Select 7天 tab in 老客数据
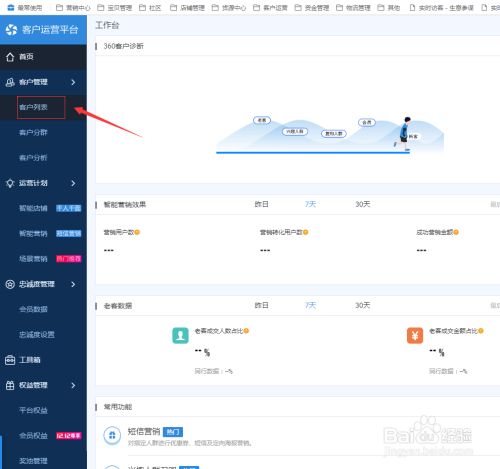The image size is (500, 469). (x=310, y=305)
